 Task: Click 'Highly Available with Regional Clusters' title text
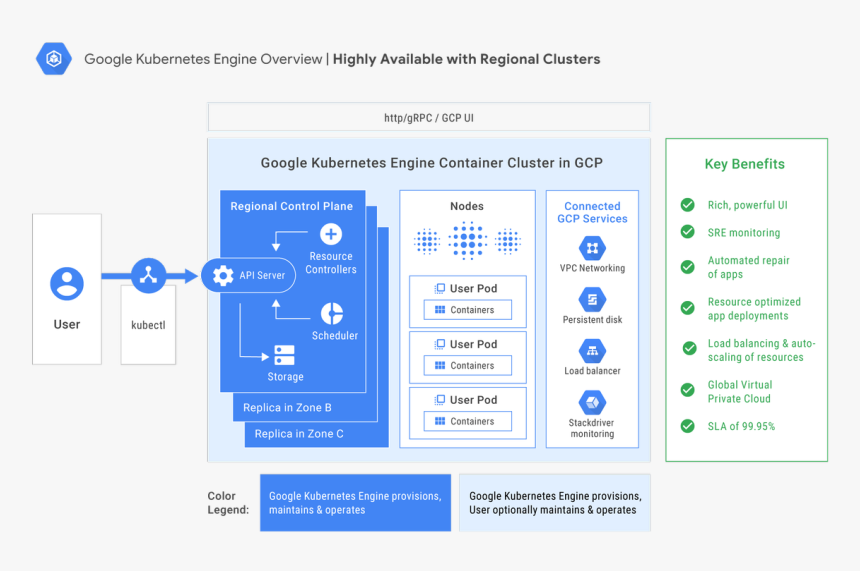(x=467, y=59)
